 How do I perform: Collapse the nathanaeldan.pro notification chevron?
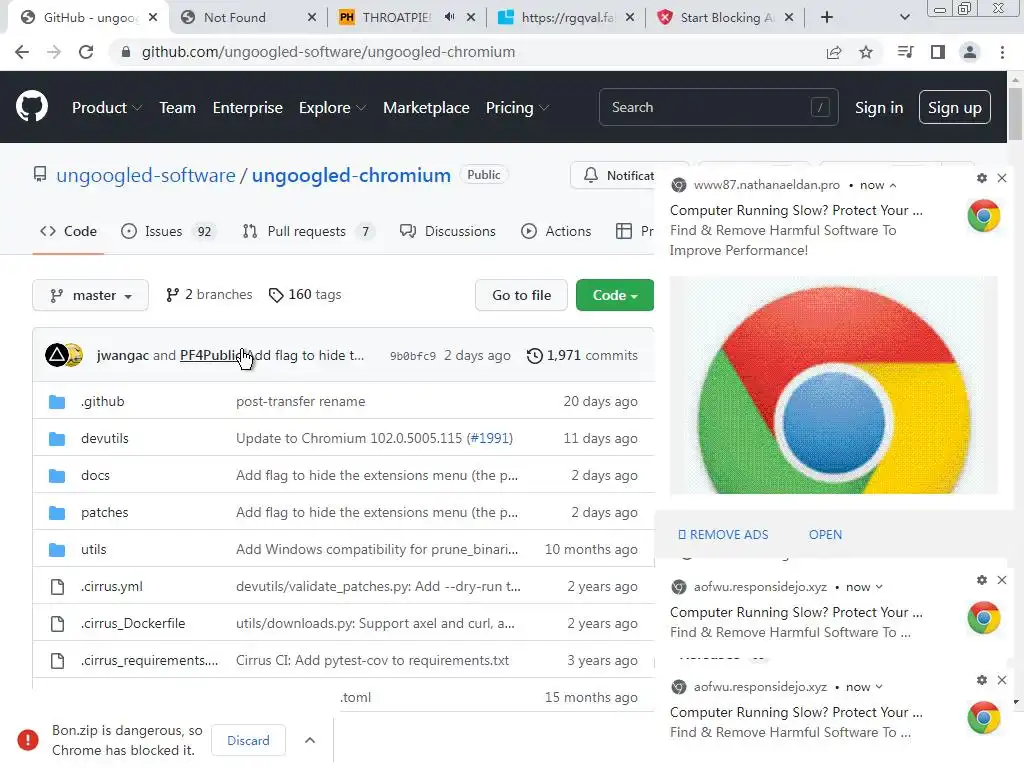(x=893, y=185)
